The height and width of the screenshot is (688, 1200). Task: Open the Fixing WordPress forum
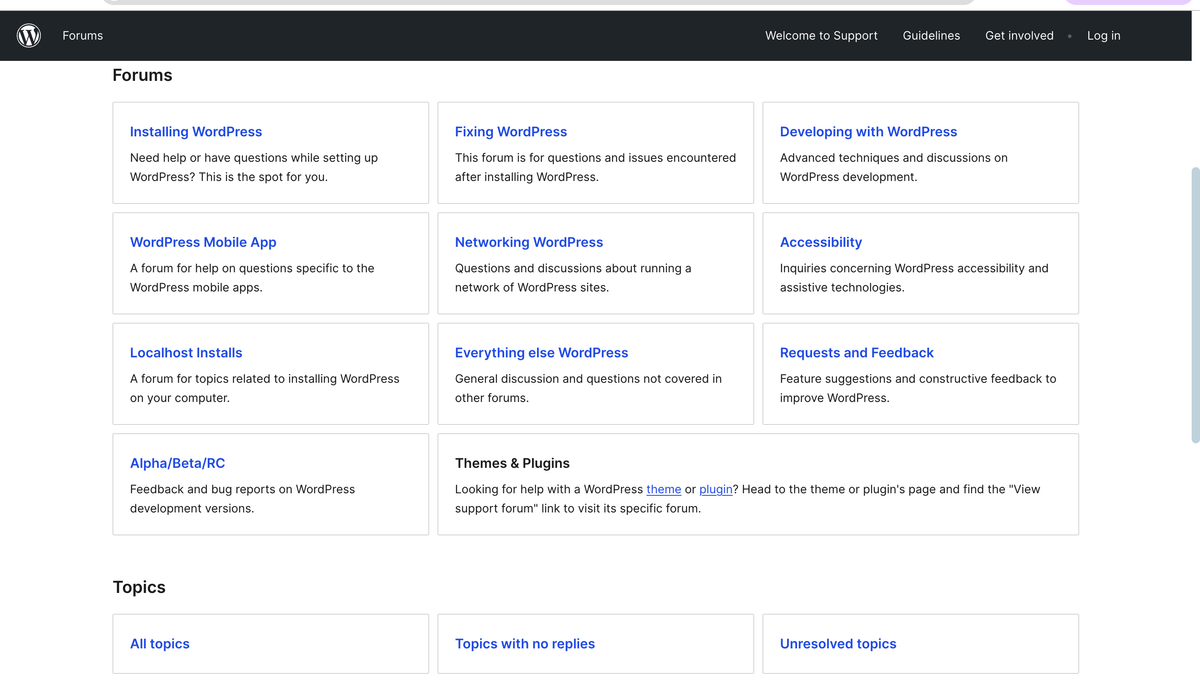pyautogui.click(x=511, y=132)
